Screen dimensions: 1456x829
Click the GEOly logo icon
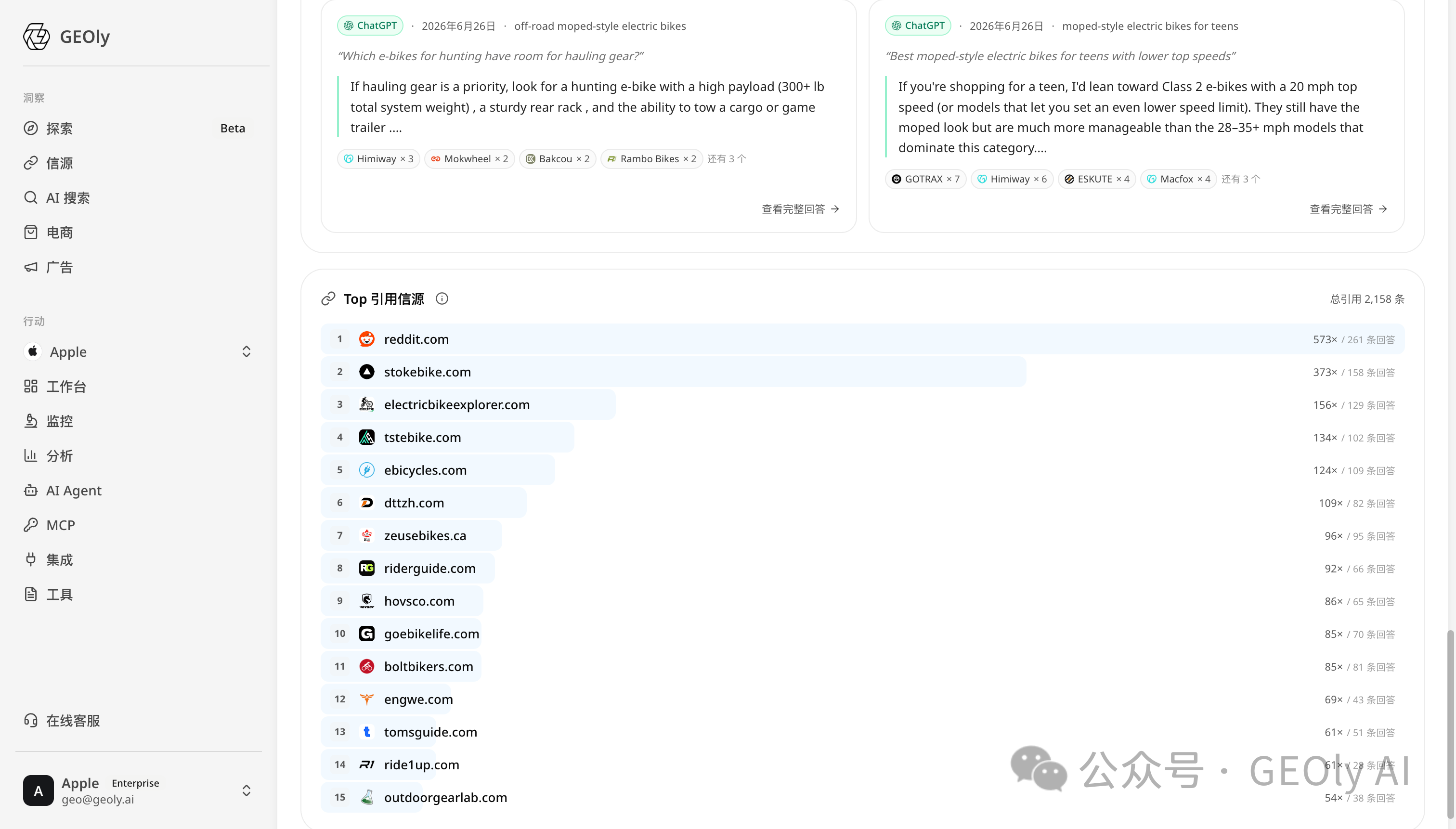pos(37,37)
